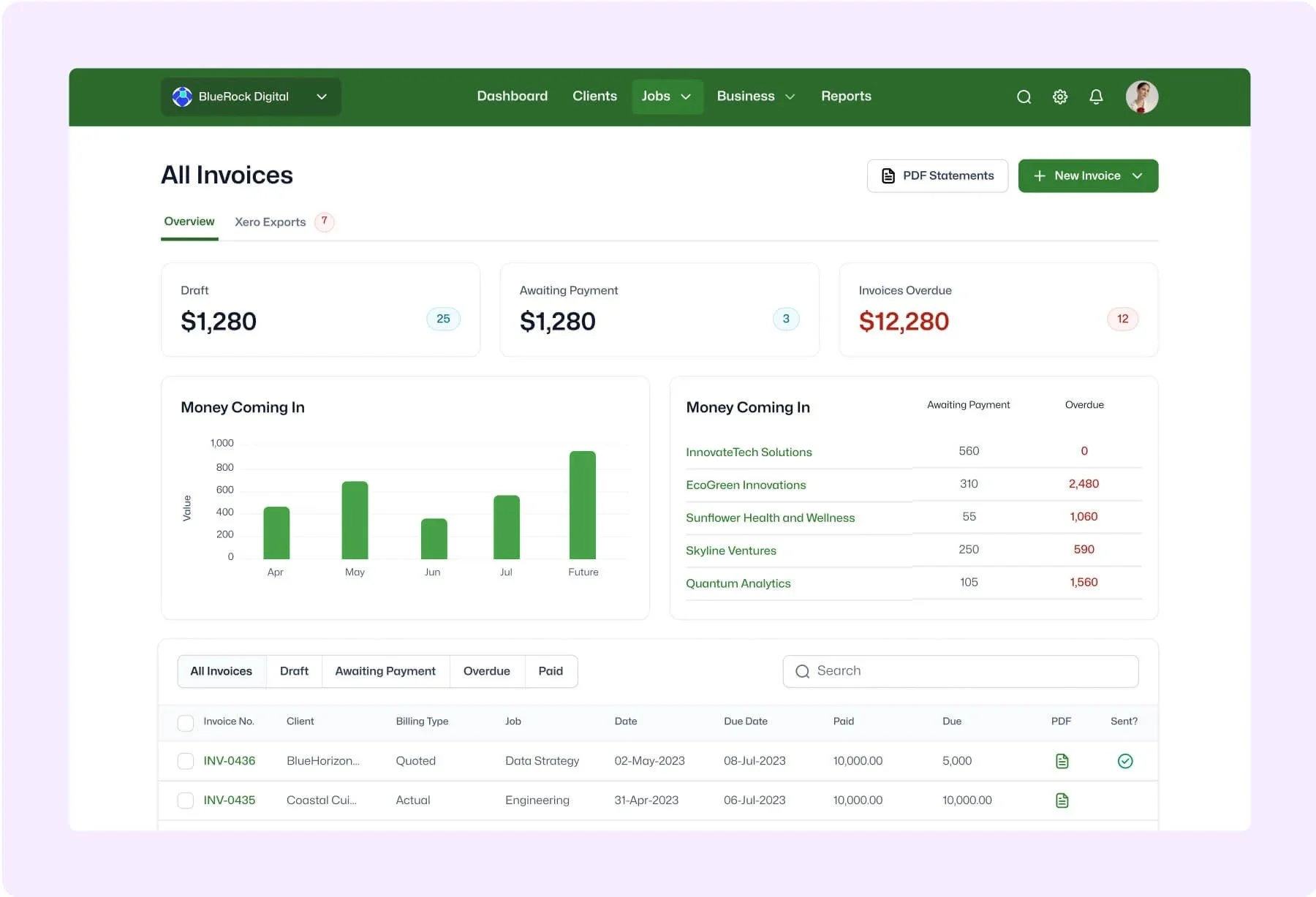
Task: Open the notifications bell
Action: tap(1096, 96)
